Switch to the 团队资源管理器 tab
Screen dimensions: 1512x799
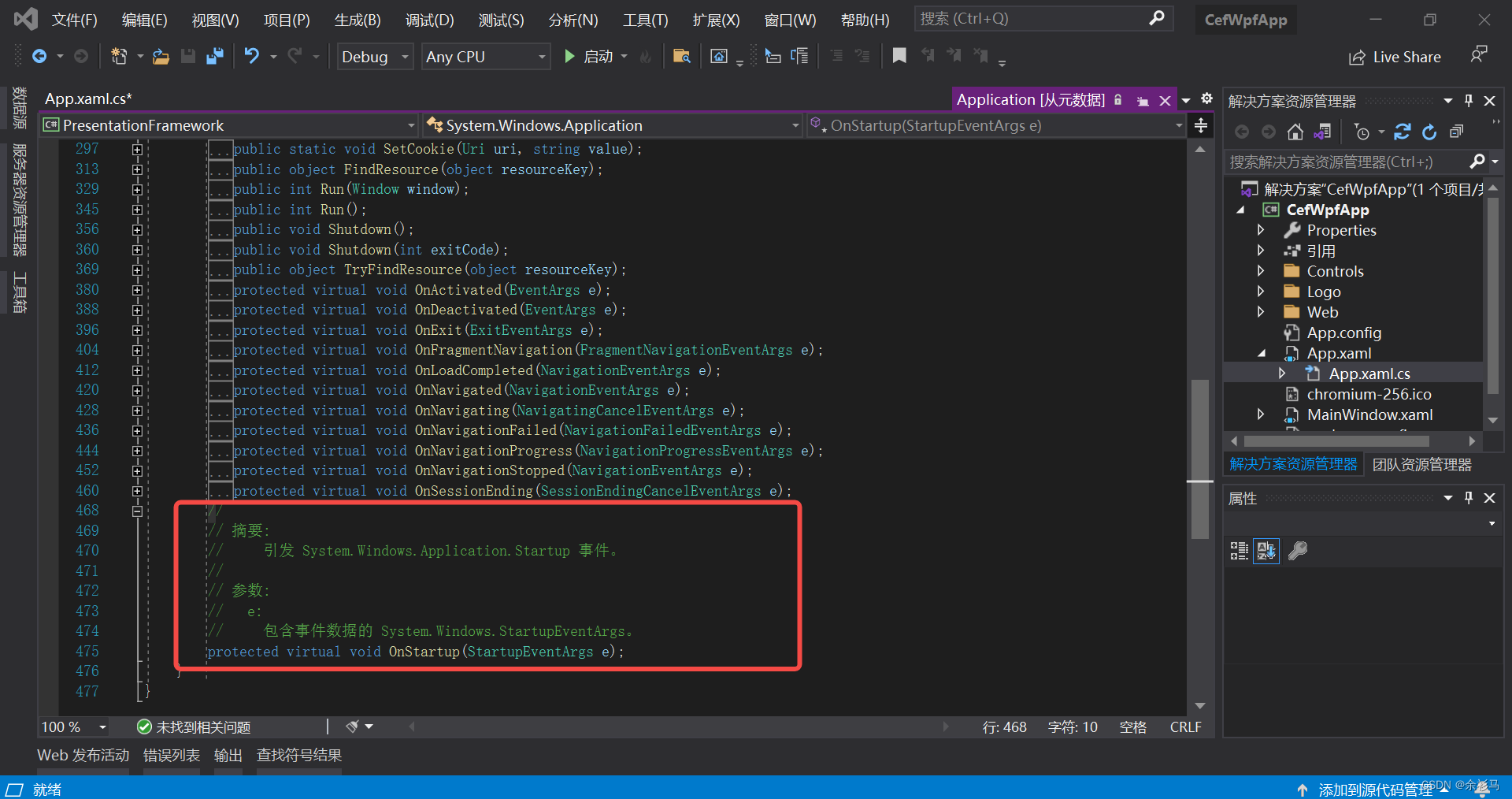[x=1421, y=464]
